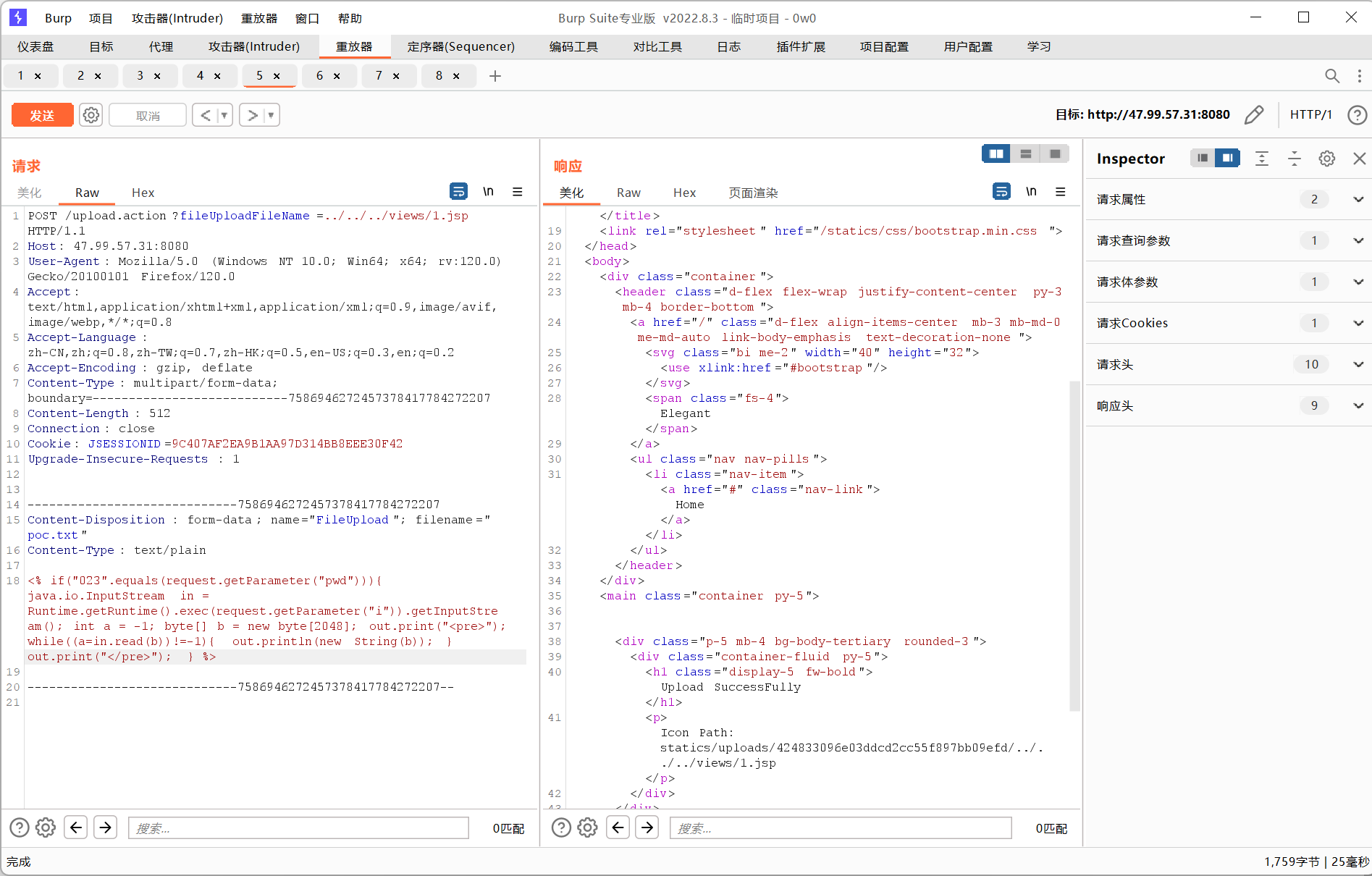This screenshot has width=1372, height=876.
Task: Close Repeater tab 5
Action: click(277, 76)
